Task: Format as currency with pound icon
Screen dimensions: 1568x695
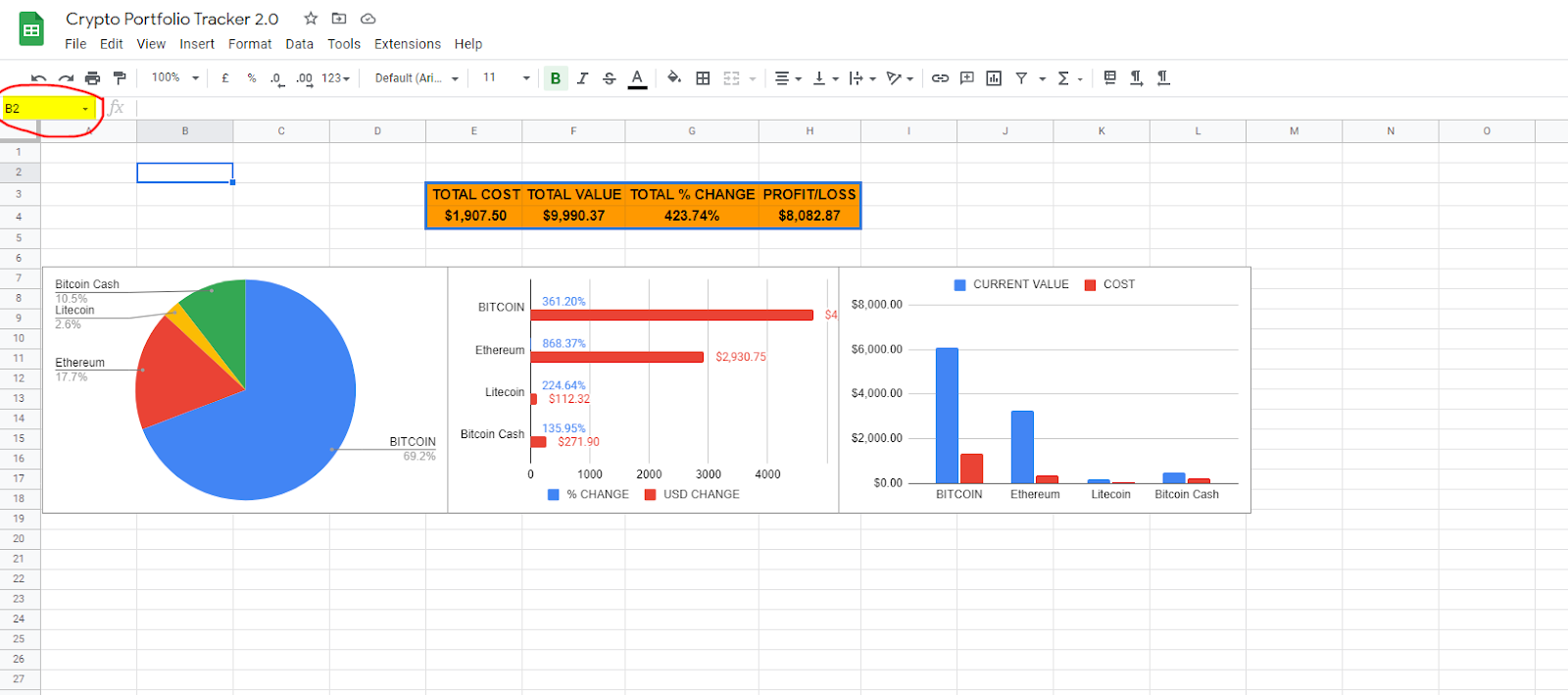Action: coord(225,78)
